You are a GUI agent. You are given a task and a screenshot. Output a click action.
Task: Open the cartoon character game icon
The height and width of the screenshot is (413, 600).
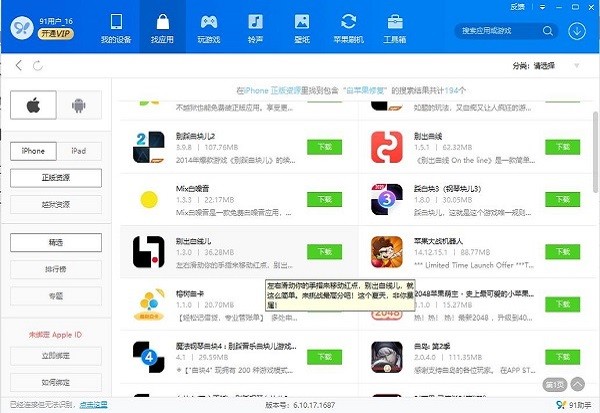(386, 252)
